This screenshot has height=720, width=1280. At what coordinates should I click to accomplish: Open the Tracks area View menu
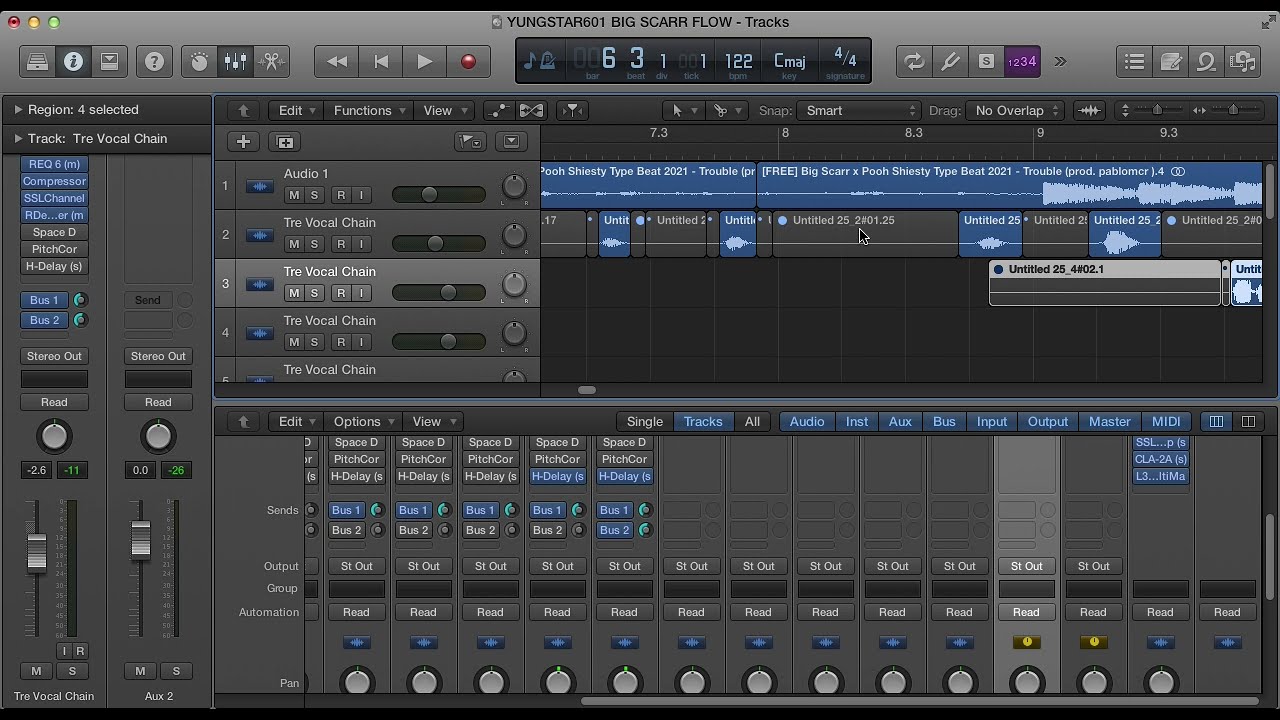click(445, 111)
